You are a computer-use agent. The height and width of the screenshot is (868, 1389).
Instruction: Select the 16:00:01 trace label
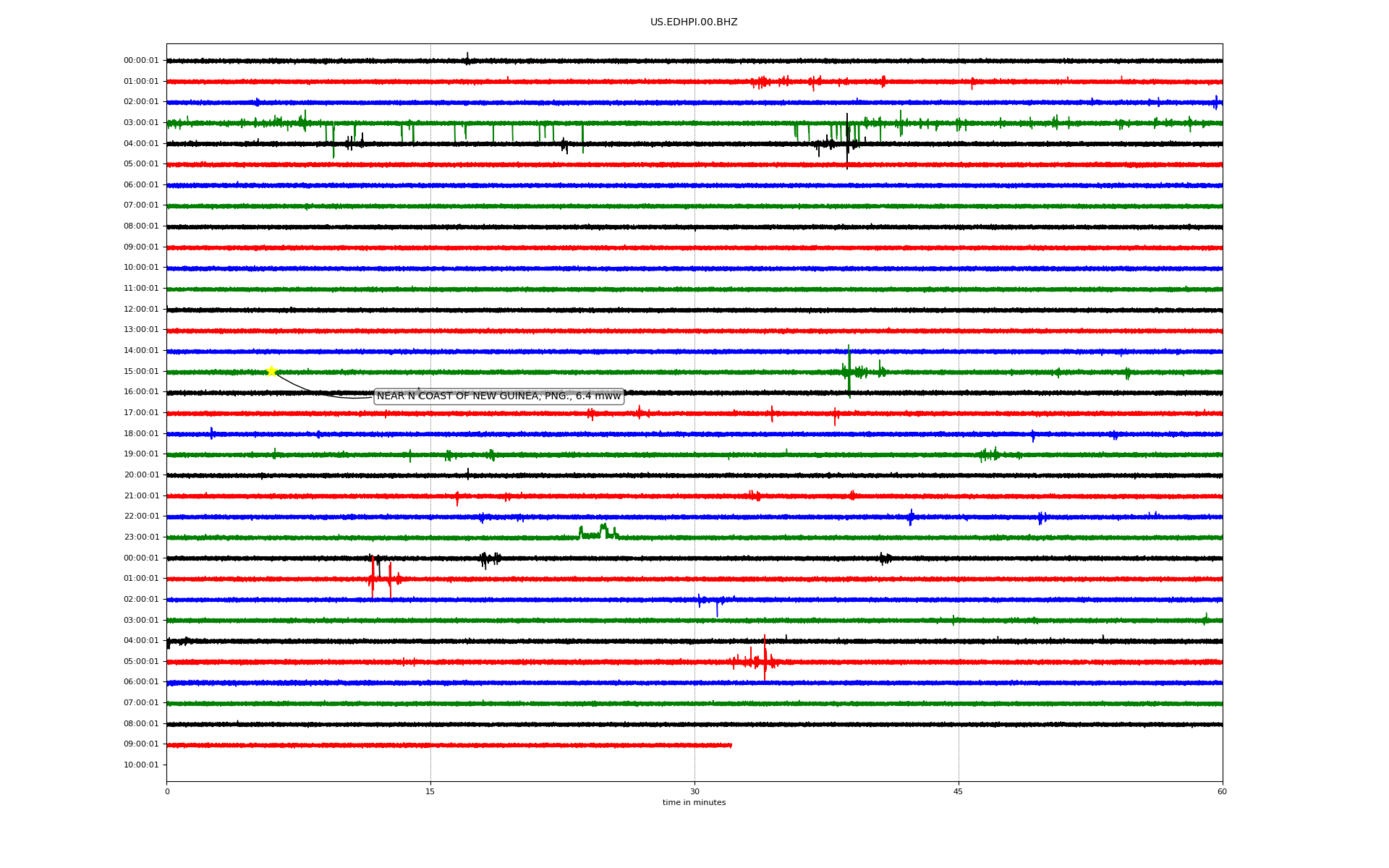pyautogui.click(x=141, y=392)
